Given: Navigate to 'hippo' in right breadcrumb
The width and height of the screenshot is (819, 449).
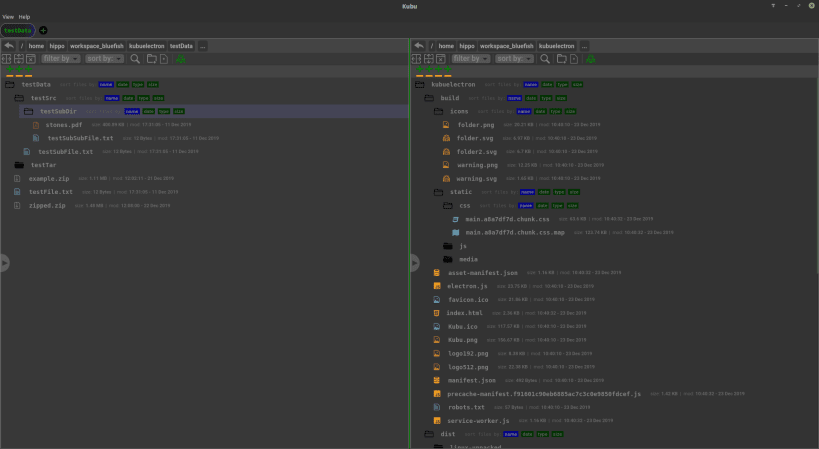Looking at the screenshot, I should (467, 46).
